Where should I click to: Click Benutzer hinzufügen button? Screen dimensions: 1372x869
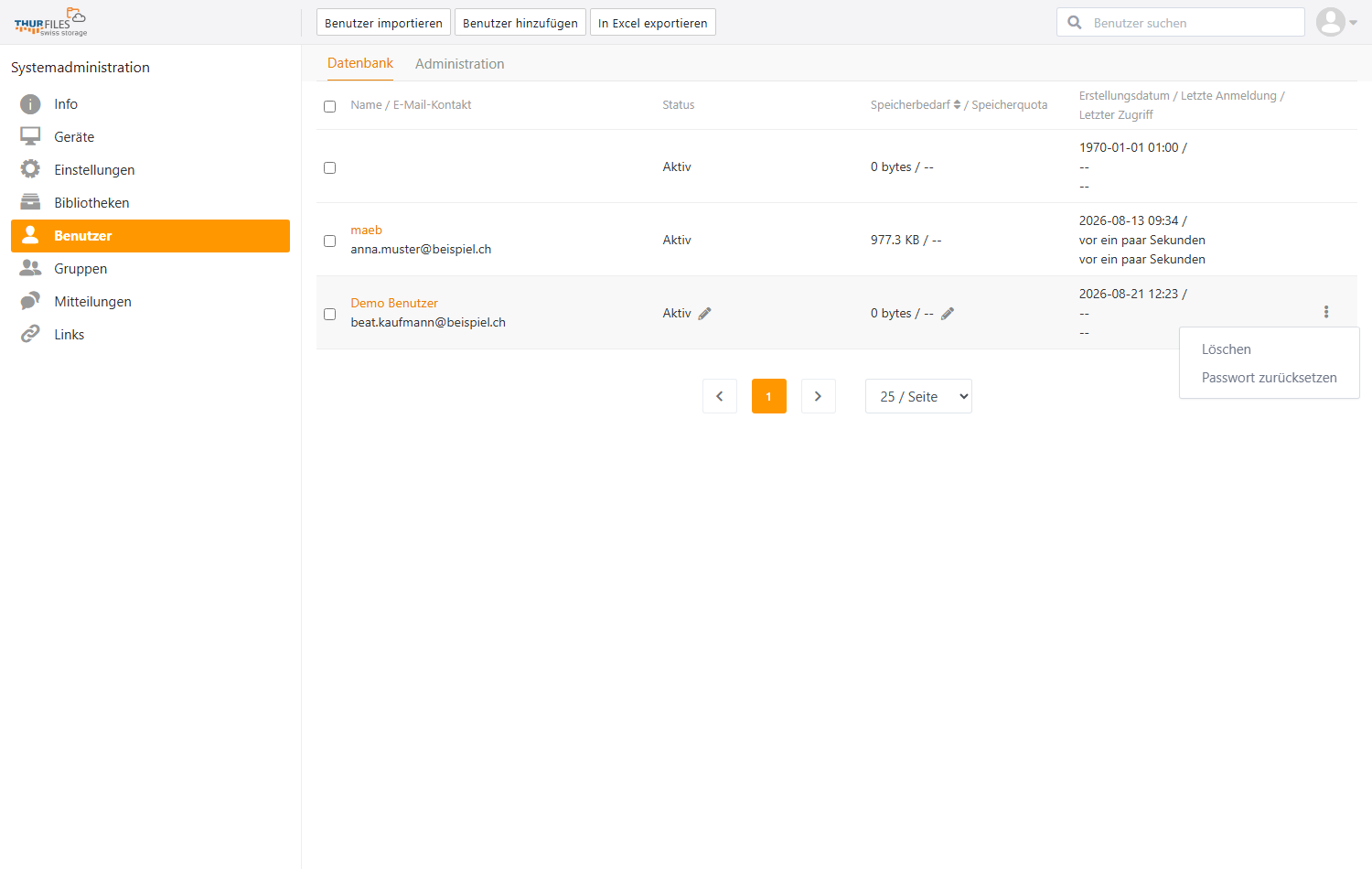click(x=520, y=23)
